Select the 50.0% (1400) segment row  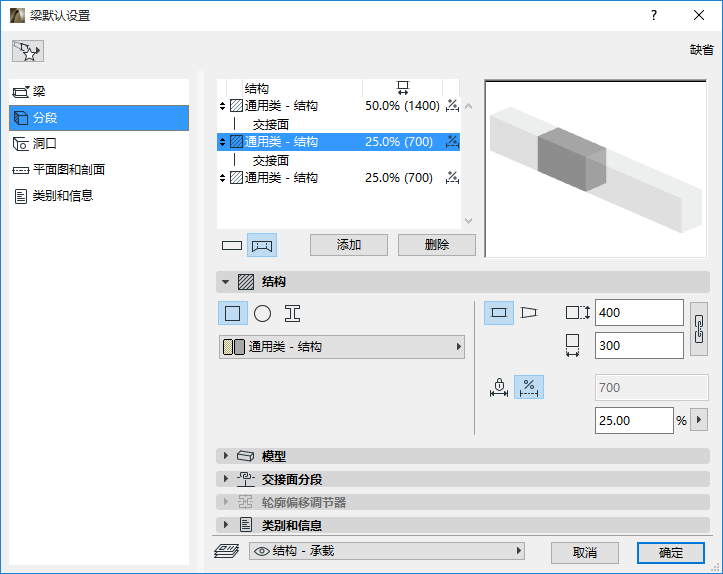[338, 106]
